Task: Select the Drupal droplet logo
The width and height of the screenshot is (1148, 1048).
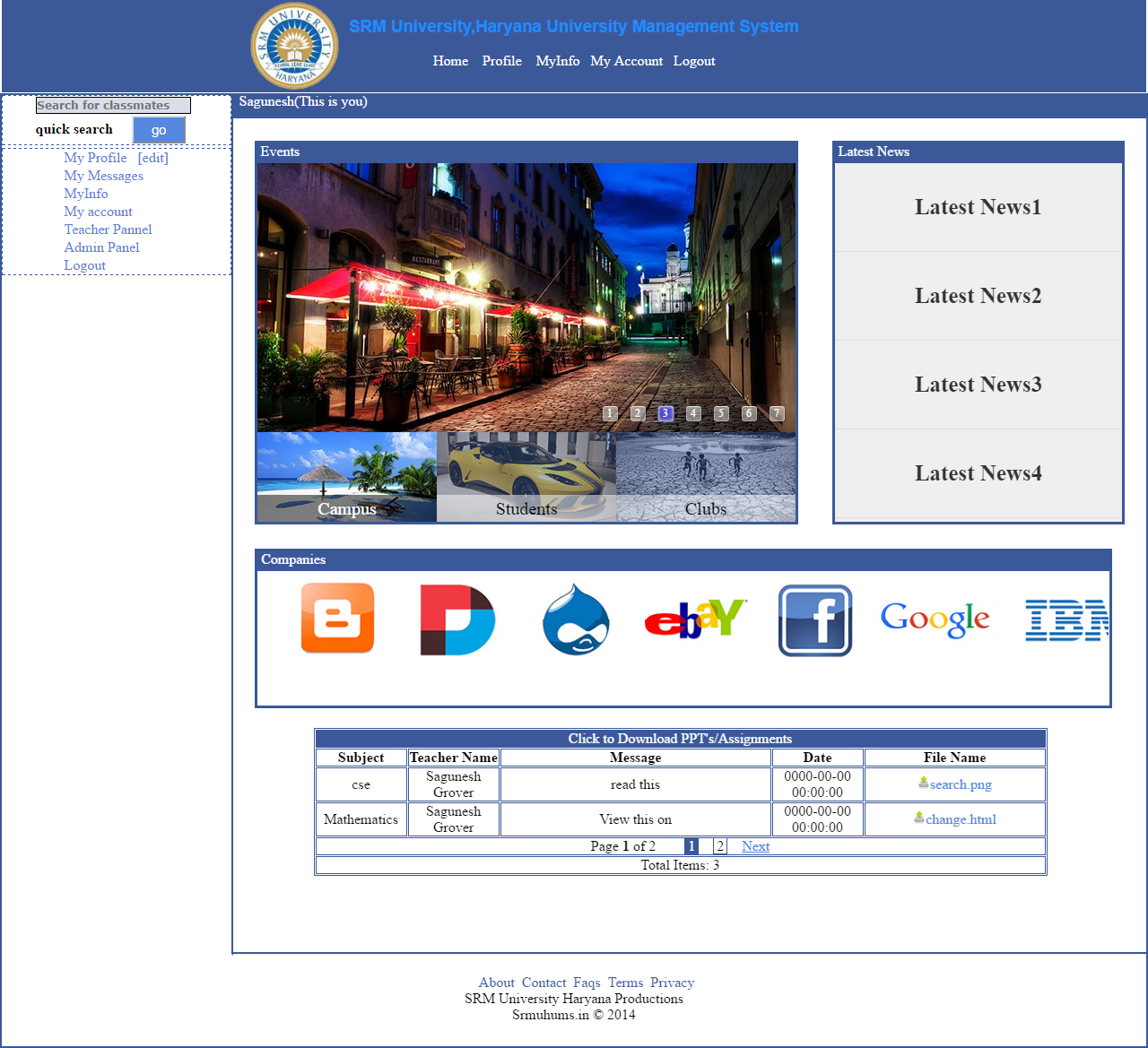Action: 576,619
